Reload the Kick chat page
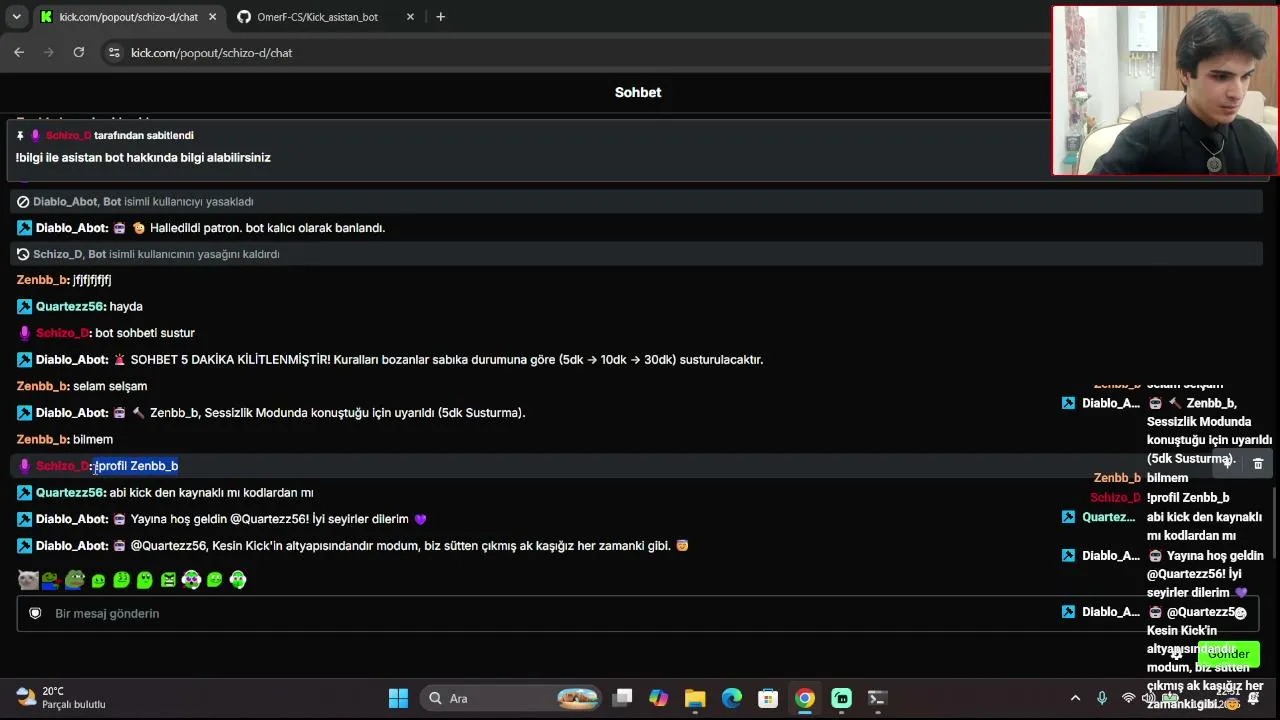 (79, 52)
